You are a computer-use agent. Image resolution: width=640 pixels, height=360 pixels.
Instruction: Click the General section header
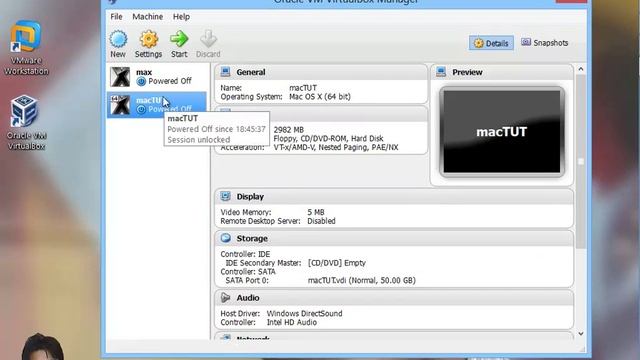click(321, 72)
